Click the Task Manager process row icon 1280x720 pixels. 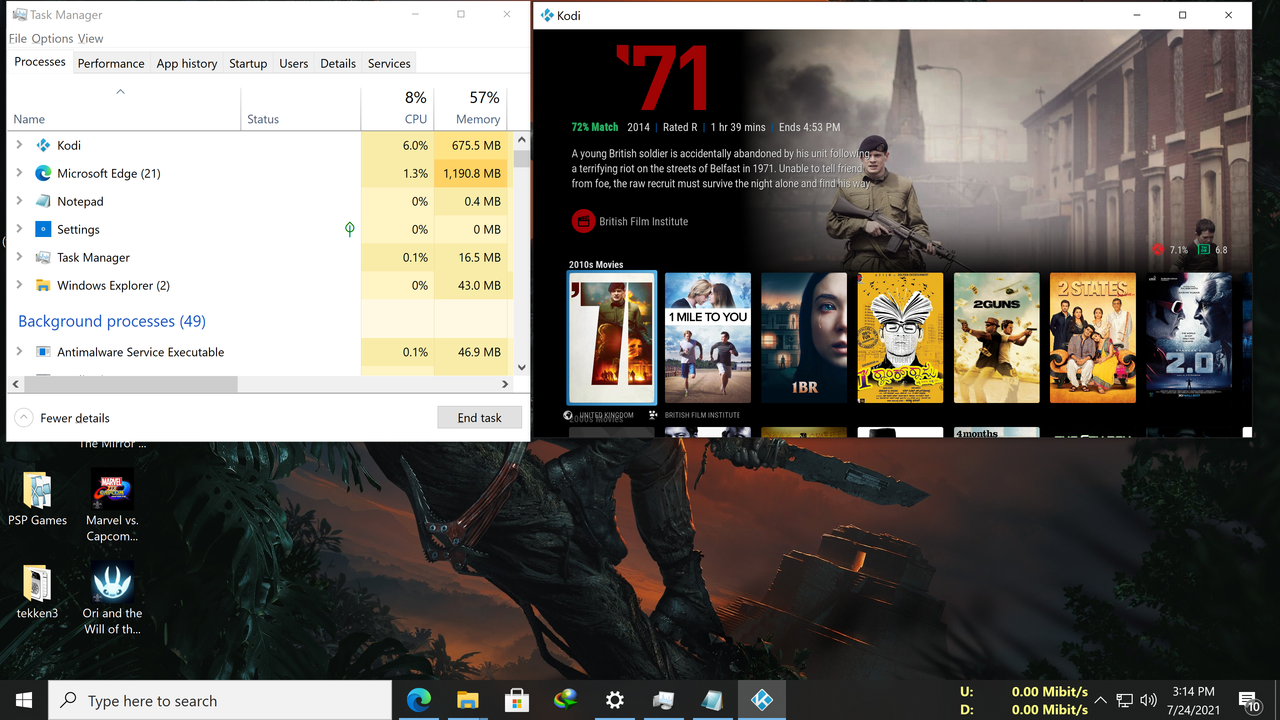tap(43, 257)
